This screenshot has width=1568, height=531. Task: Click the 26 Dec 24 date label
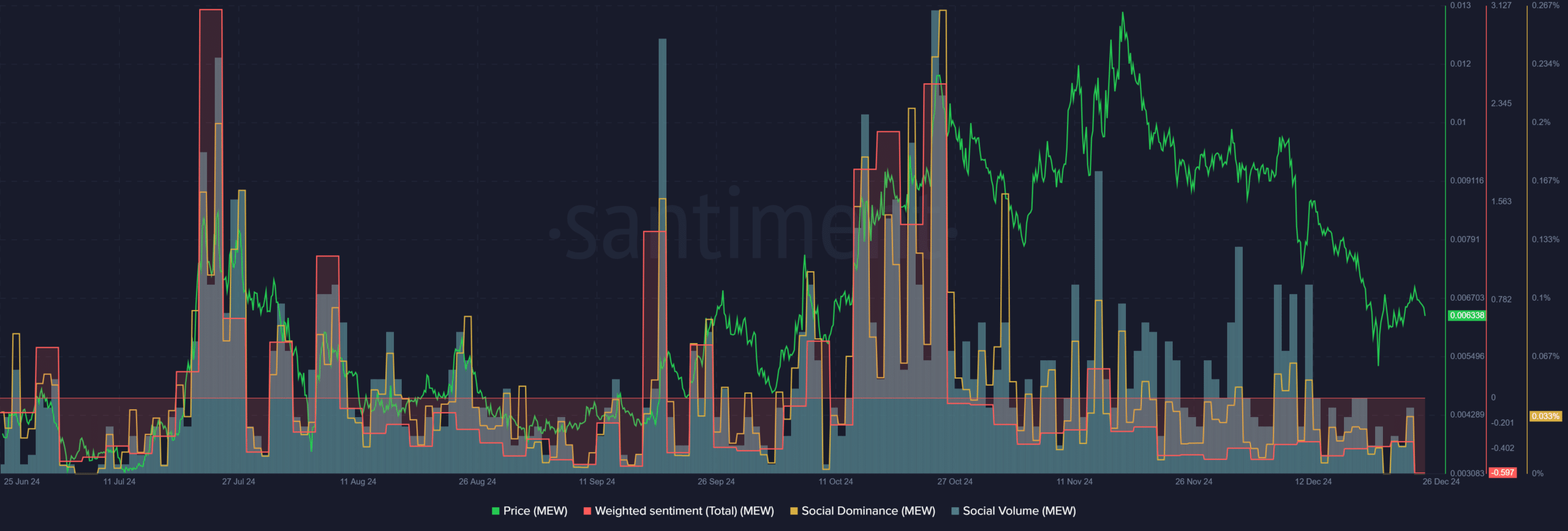click(1441, 481)
